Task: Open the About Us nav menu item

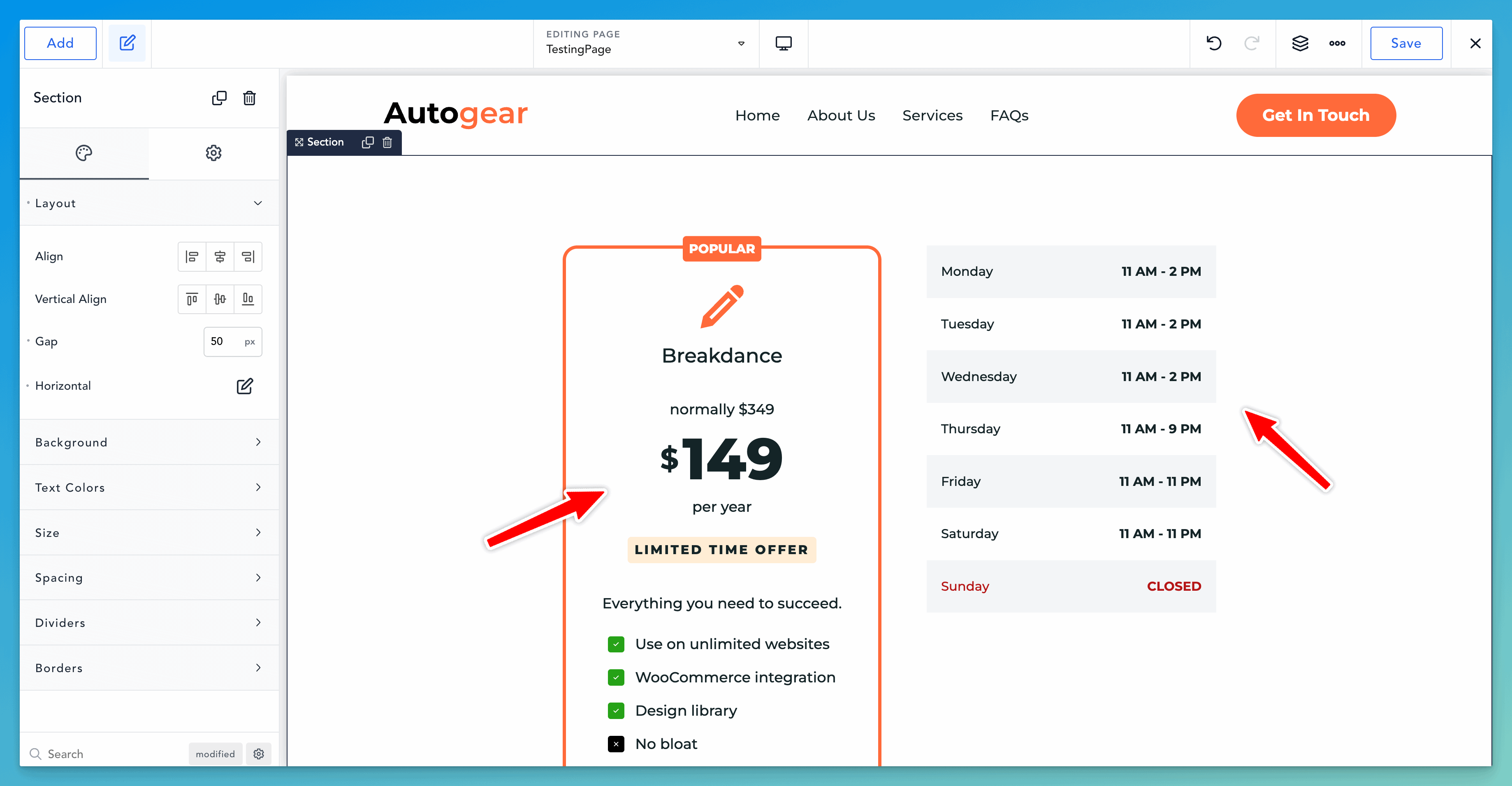Action: [840, 116]
